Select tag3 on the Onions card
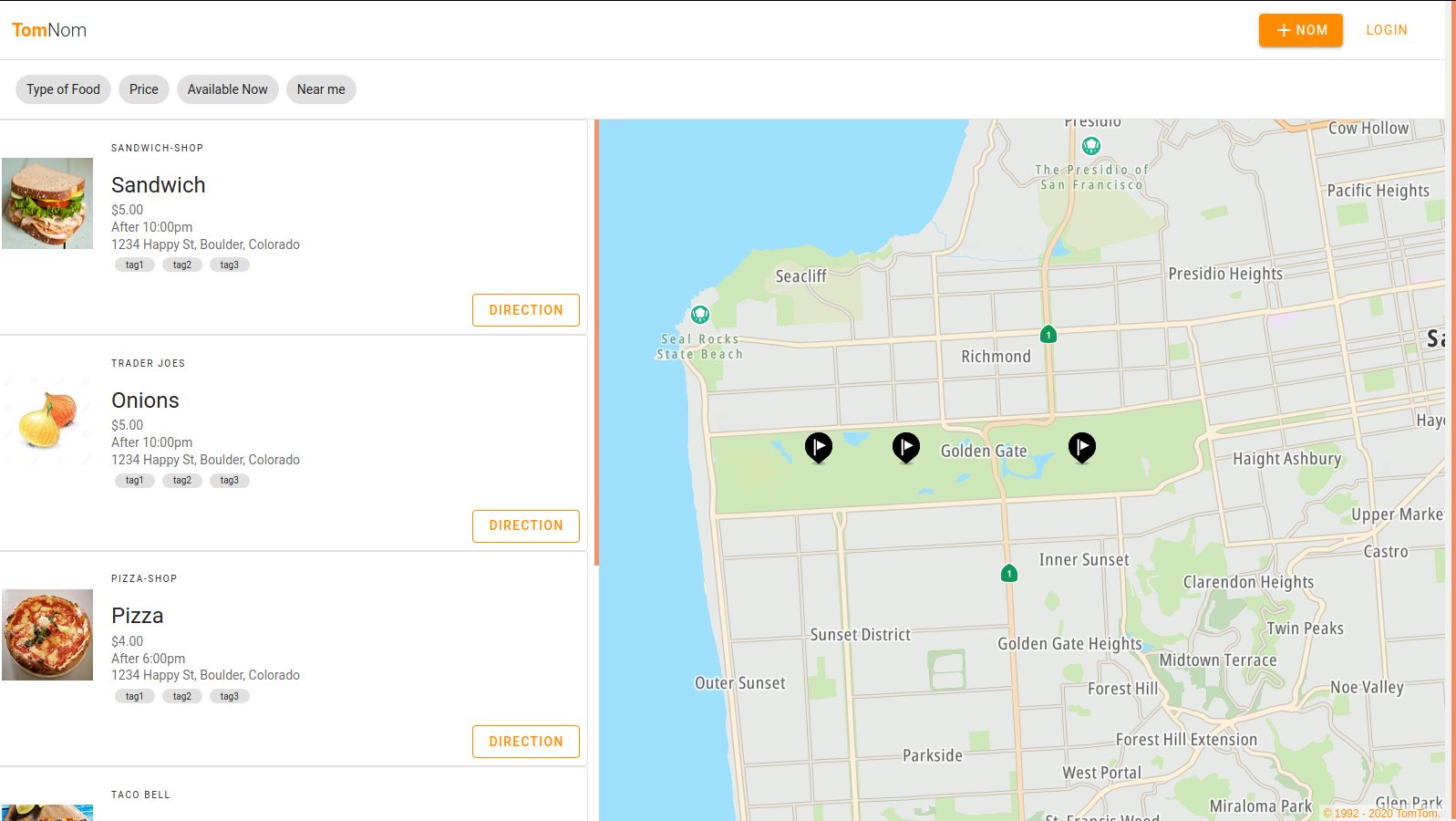Viewport: 1456px width, 821px height. pyautogui.click(x=230, y=480)
